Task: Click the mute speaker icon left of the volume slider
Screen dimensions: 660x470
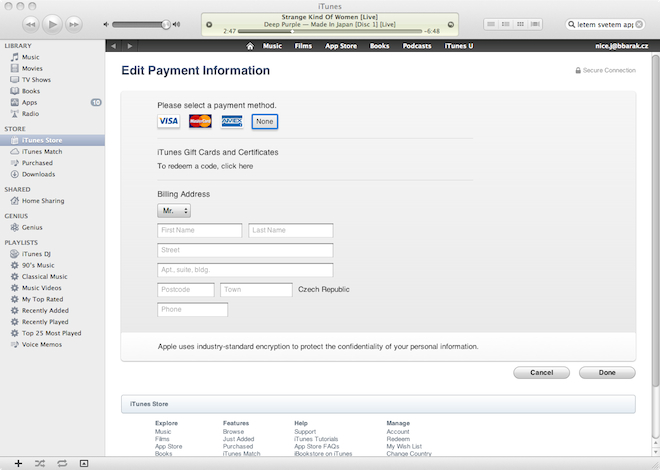Action: 106,24
